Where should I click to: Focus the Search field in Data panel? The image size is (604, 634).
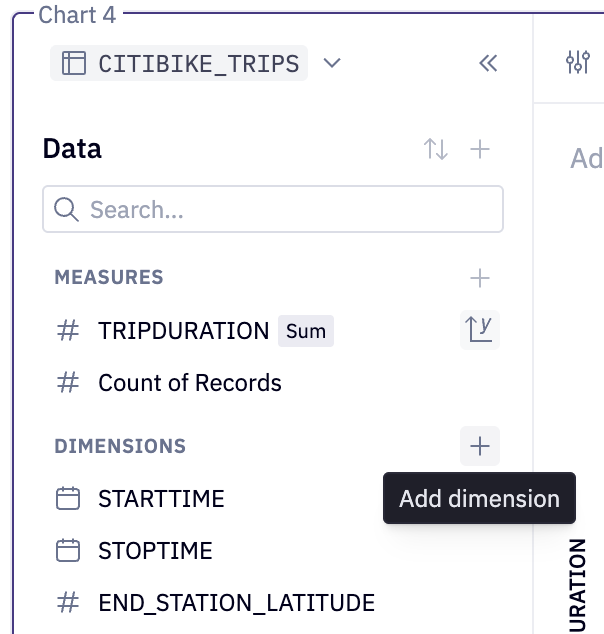[273, 209]
